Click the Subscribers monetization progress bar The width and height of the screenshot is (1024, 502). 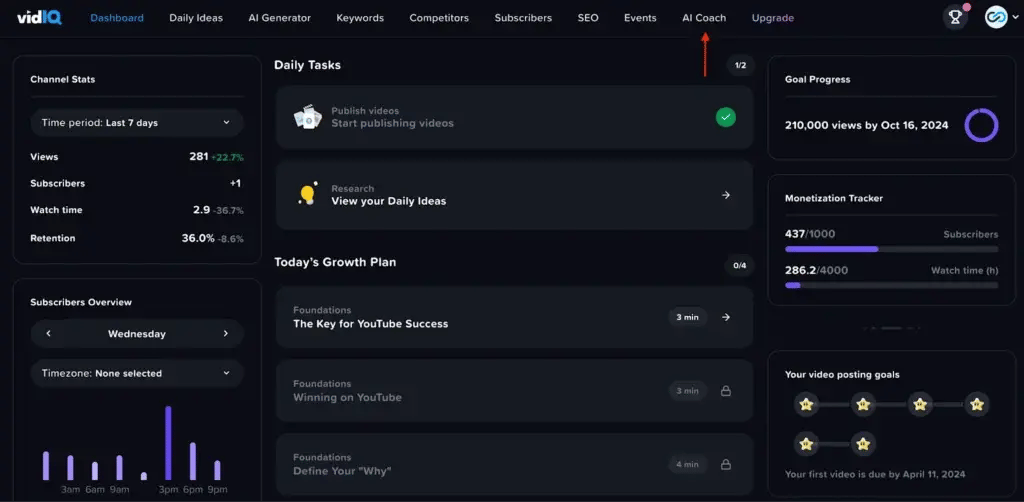[891, 249]
